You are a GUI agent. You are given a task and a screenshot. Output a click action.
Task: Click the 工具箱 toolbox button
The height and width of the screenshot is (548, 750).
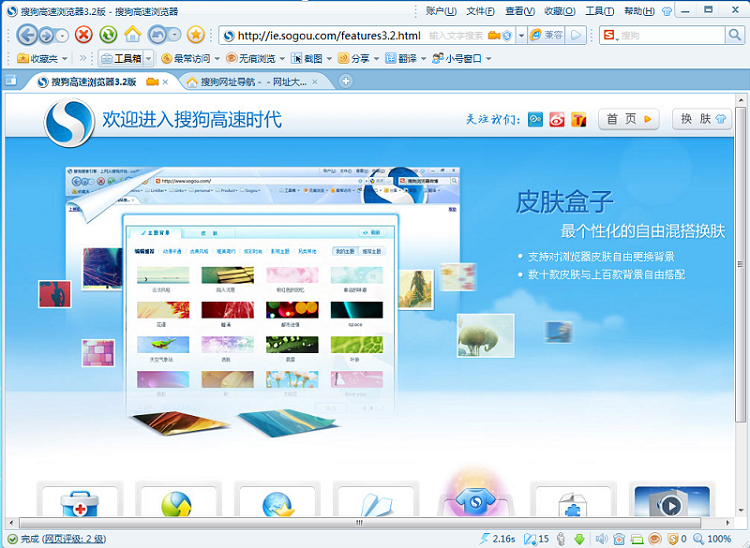coord(121,58)
